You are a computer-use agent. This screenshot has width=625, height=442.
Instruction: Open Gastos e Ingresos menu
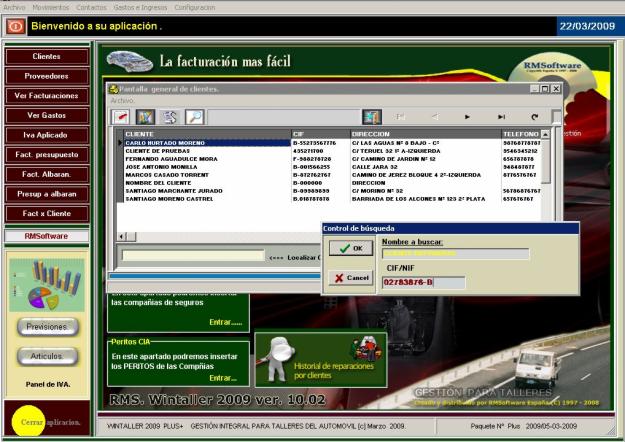pyautogui.click(x=140, y=7)
